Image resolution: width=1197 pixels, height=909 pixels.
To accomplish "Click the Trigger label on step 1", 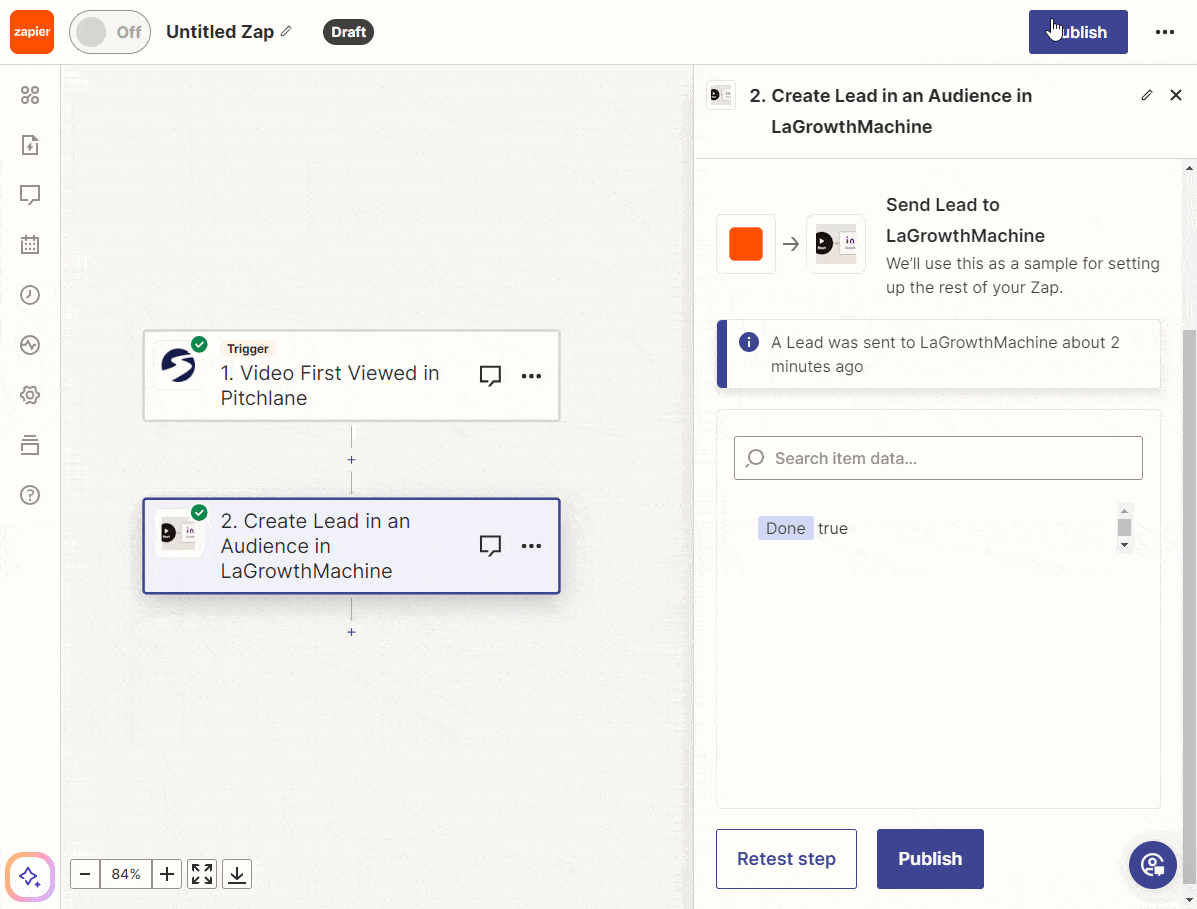I will (247, 349).
